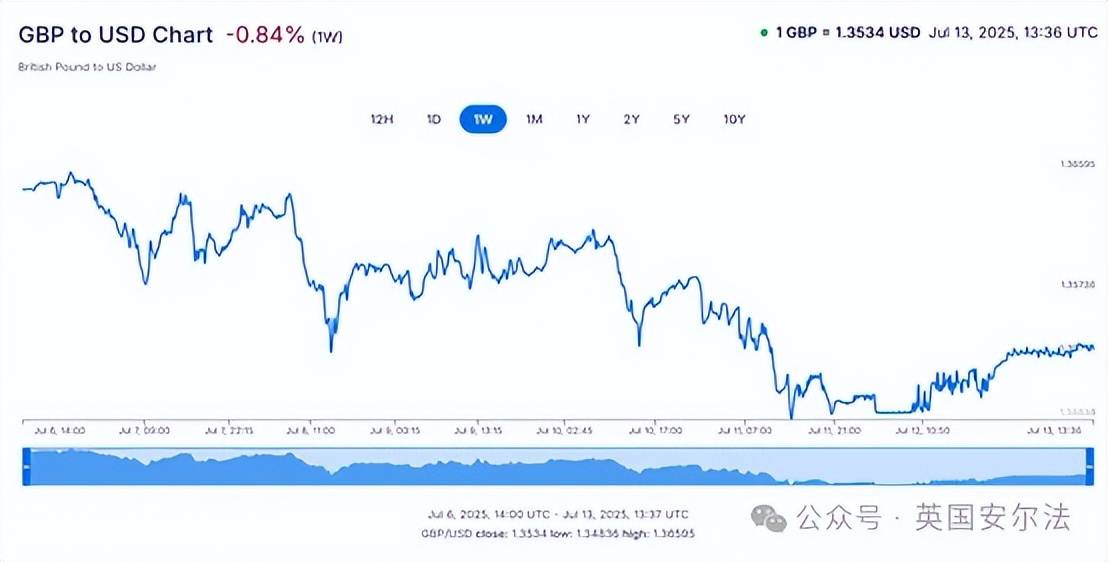Select the 5Y time range
The width and height of the screenshot is (1108, 562).
pos(681,119)
